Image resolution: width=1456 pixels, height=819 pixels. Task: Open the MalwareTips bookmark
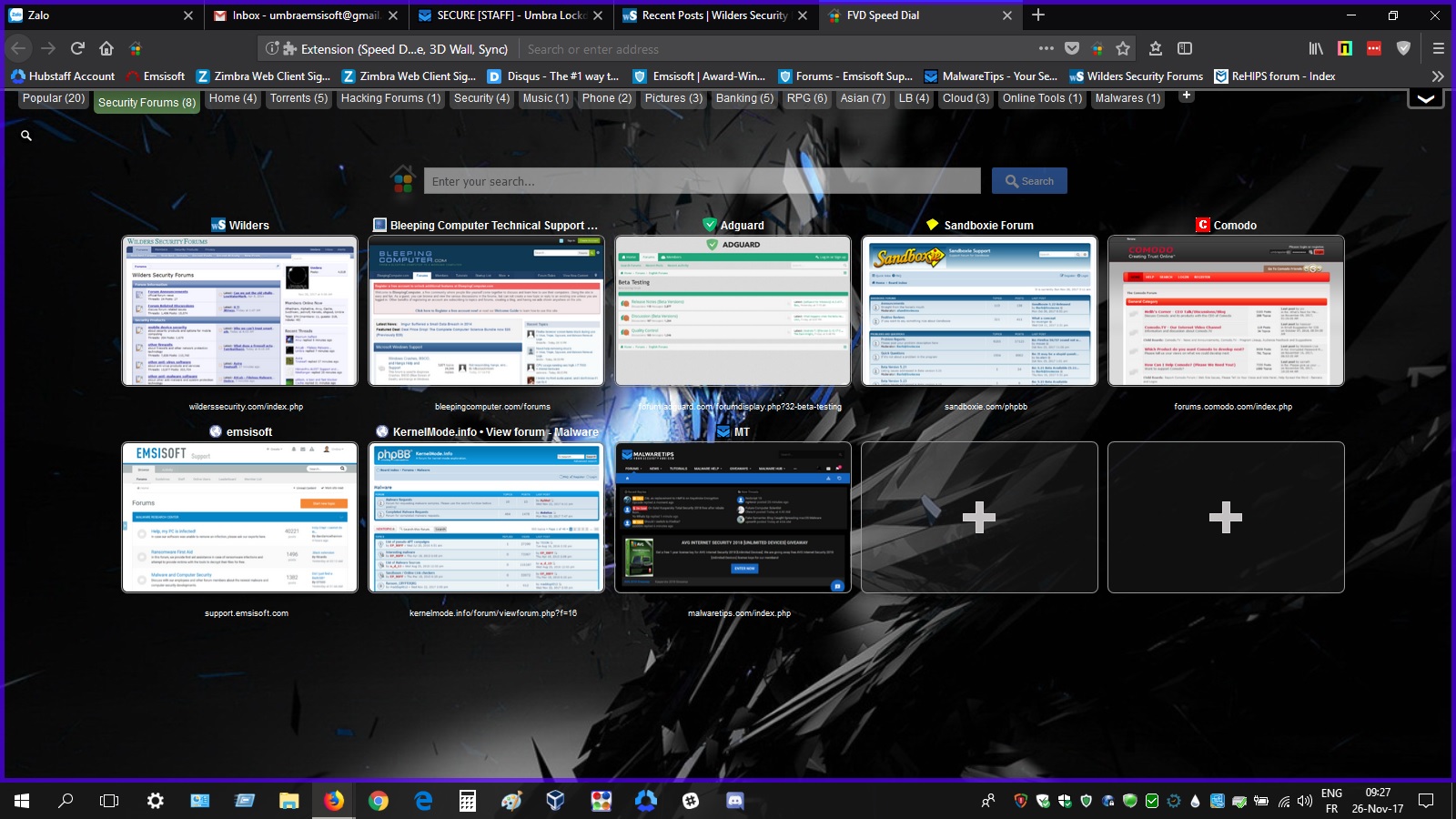[x=991, y=76]
